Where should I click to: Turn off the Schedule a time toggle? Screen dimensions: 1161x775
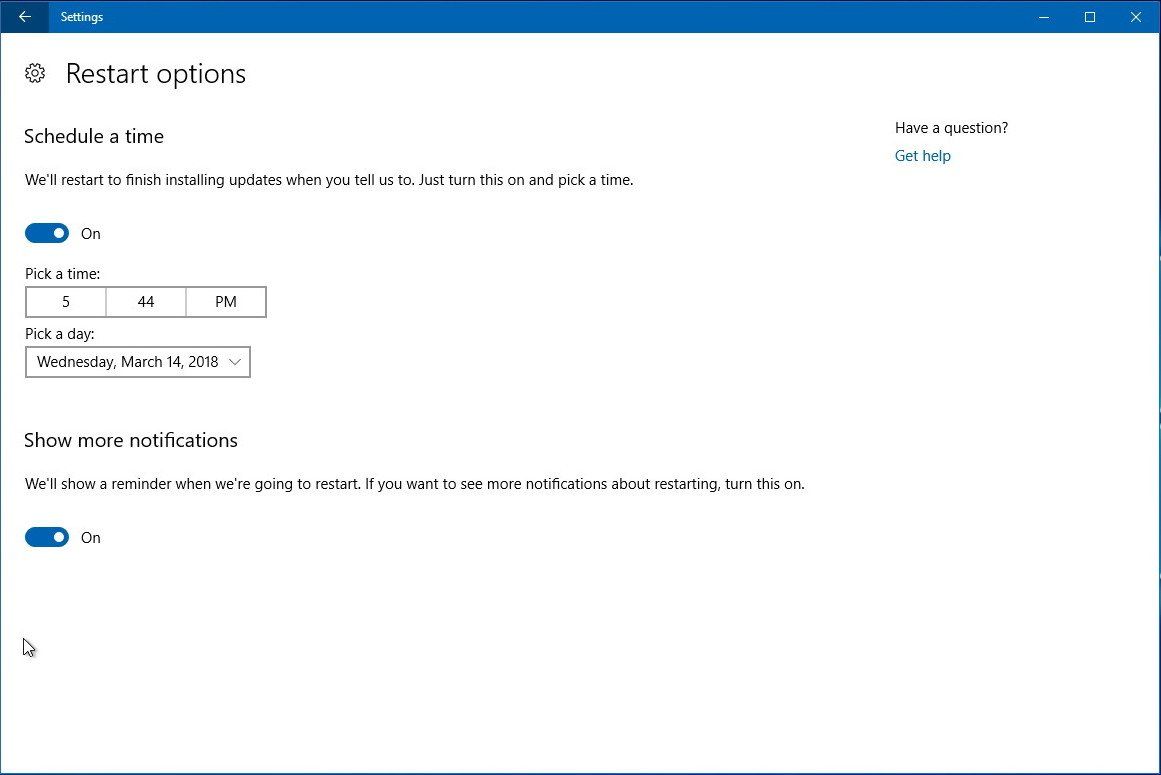tap(46, 232)
